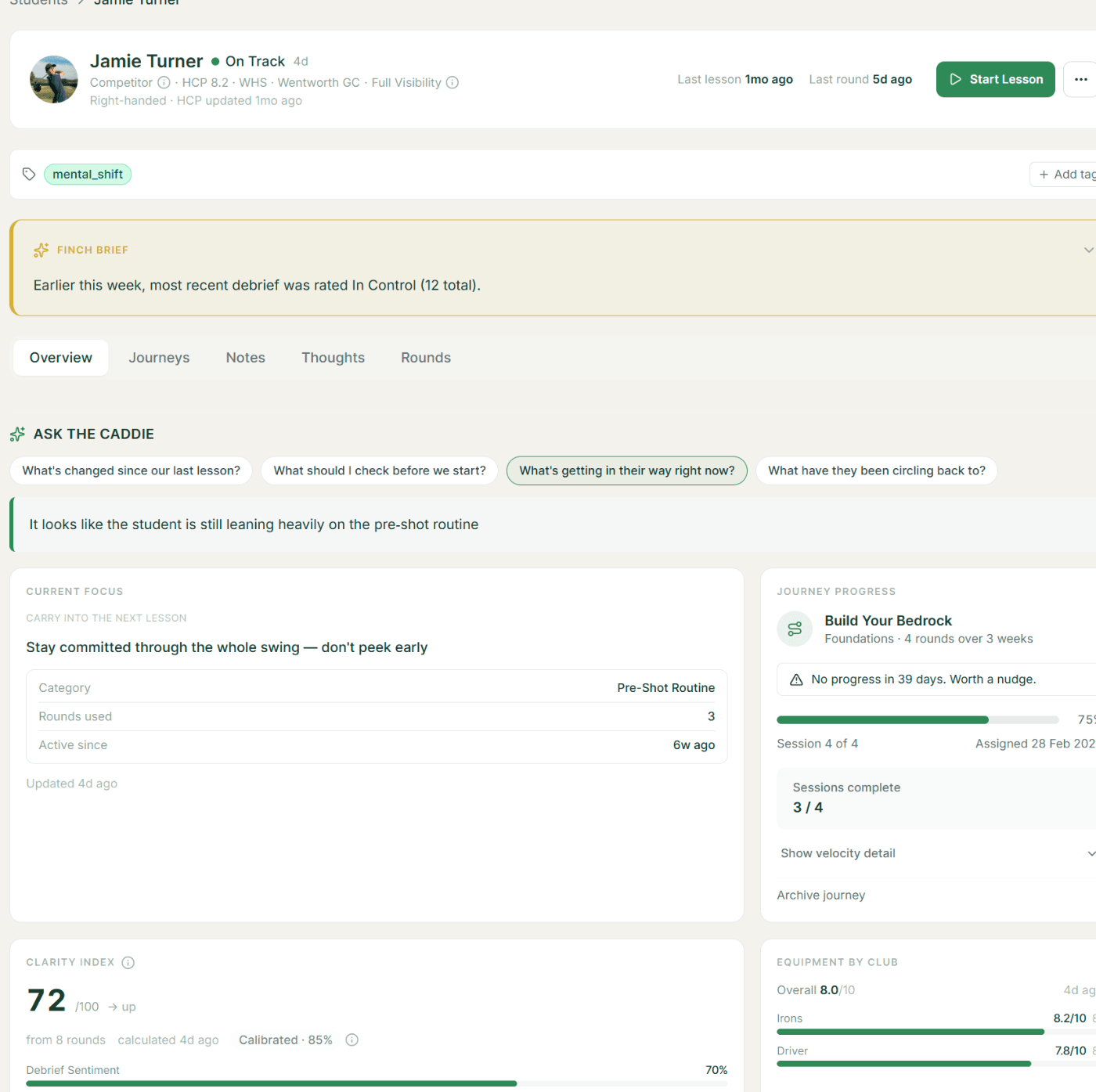Image resolution: width=1096 pixels, height=1092 pixels.
Task: Open the Thoughts tab
Action: pos(333,358)
